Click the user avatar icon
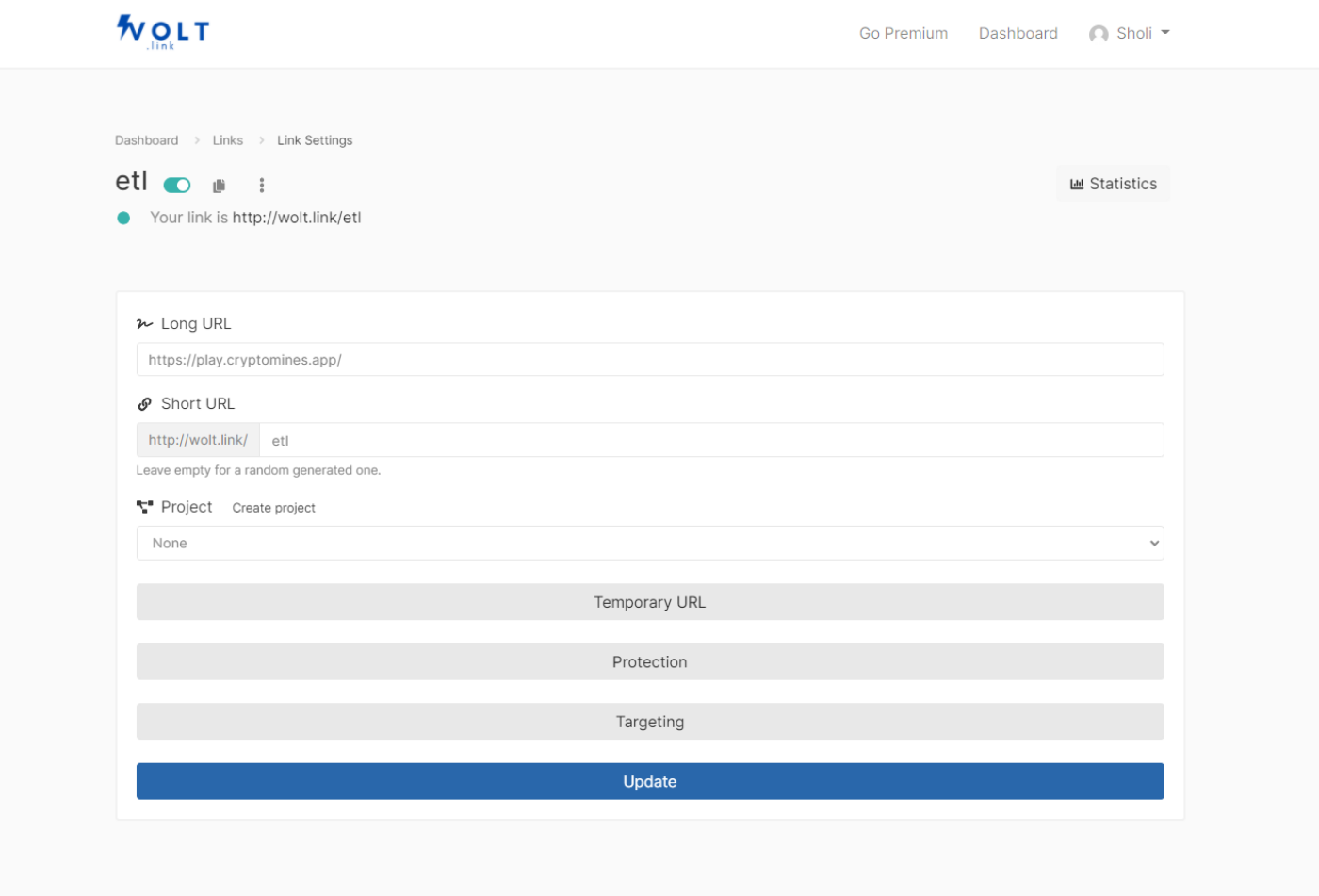This screenshot has width=1319, height=896. pos(1099,34)
